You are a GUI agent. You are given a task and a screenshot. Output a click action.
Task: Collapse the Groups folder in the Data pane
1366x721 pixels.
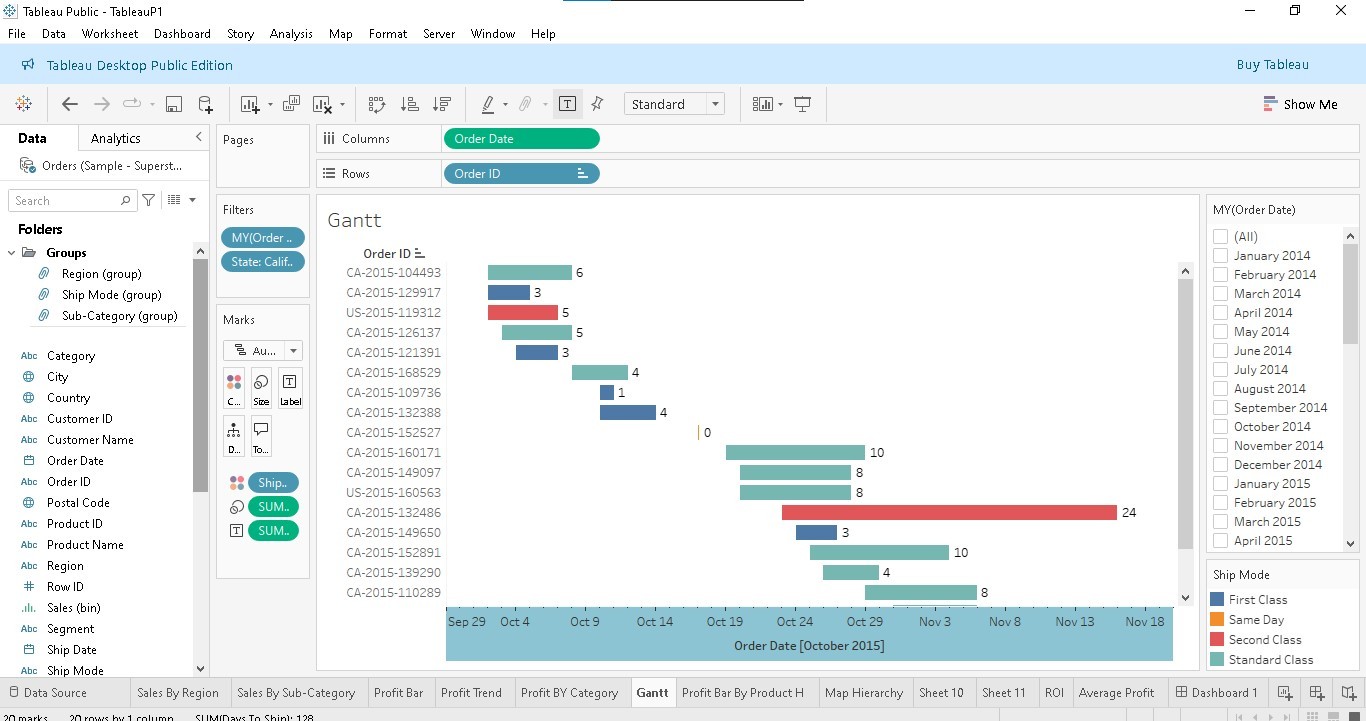[x=12, y=252]
